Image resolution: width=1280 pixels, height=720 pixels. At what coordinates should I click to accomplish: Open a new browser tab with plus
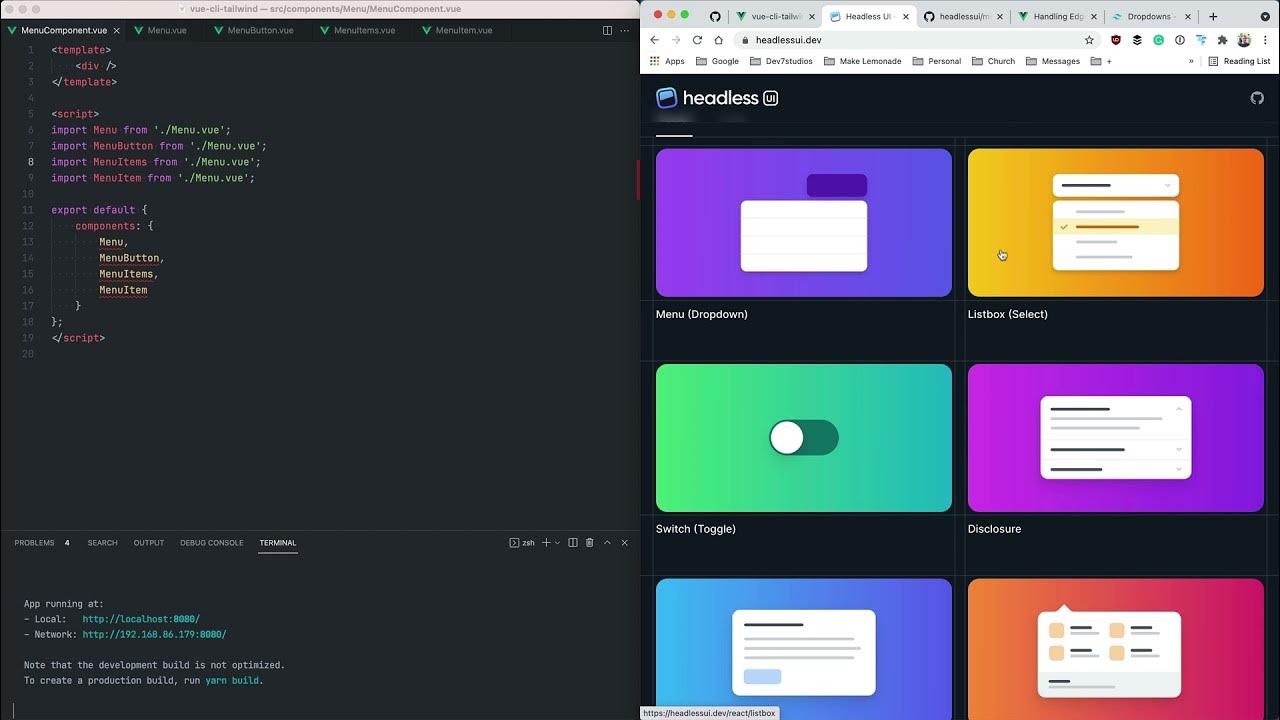(1213, 16)
